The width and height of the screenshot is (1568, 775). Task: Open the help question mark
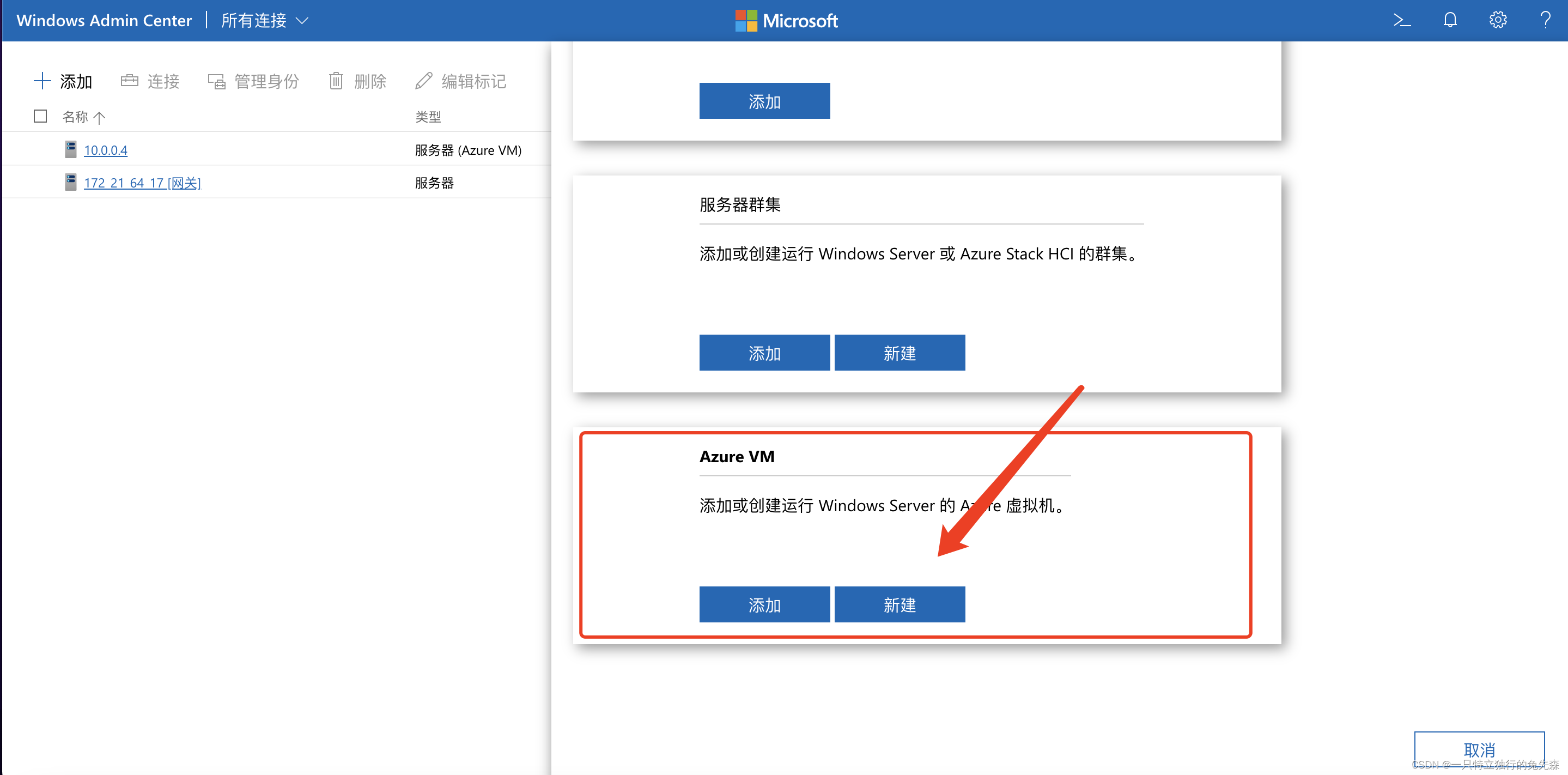click(1546, 21)
